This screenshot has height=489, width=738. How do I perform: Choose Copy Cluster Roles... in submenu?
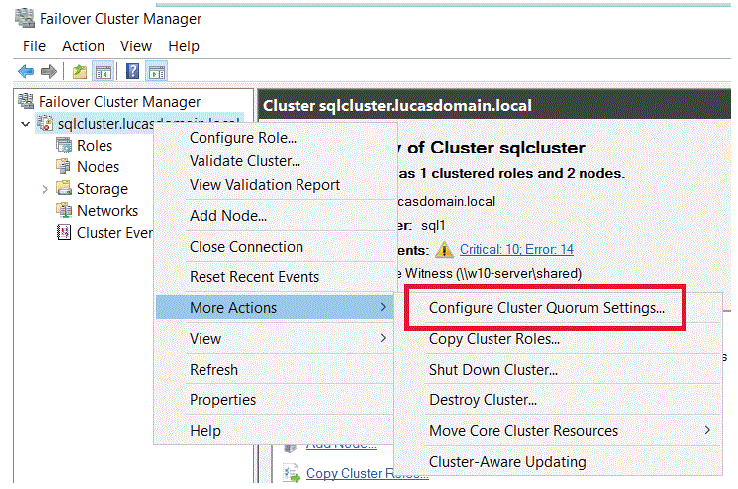[x=494, y=339]
